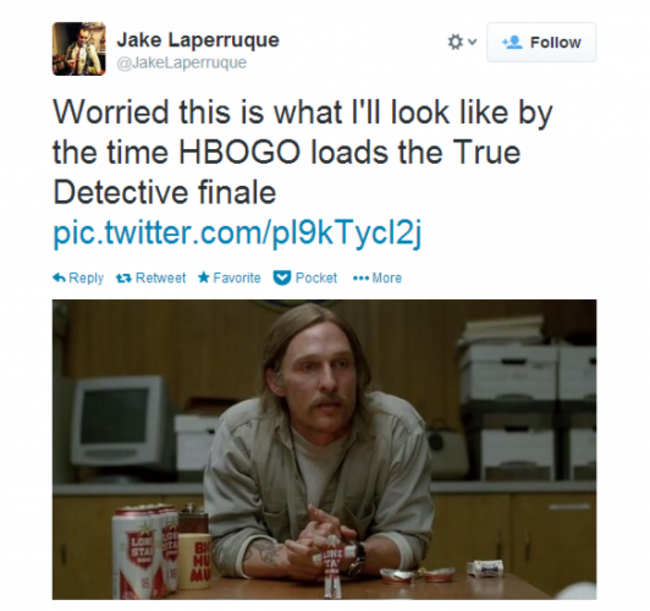Click the Retweet text label
Image resolution: width=650 pixels, height=611 pixels.
(x=161, y=278)
